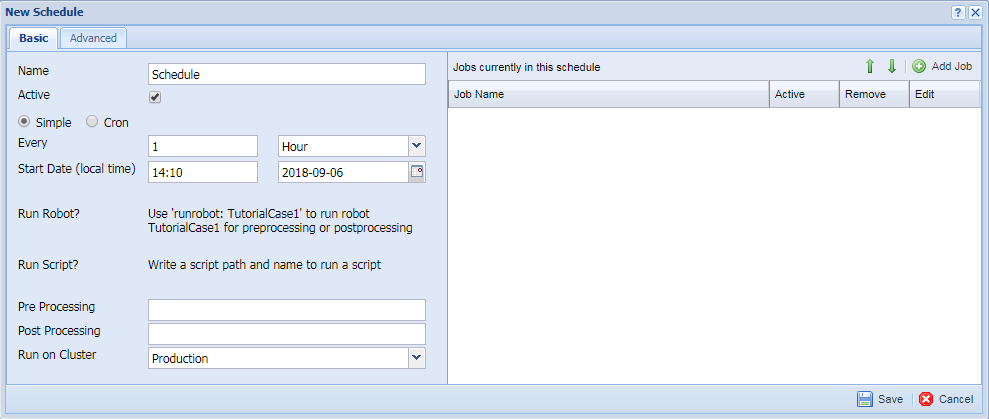Expand the Hour interval unit dropdown
The width and height of the screenshot is (989, 419).
[x=417, y=146]
